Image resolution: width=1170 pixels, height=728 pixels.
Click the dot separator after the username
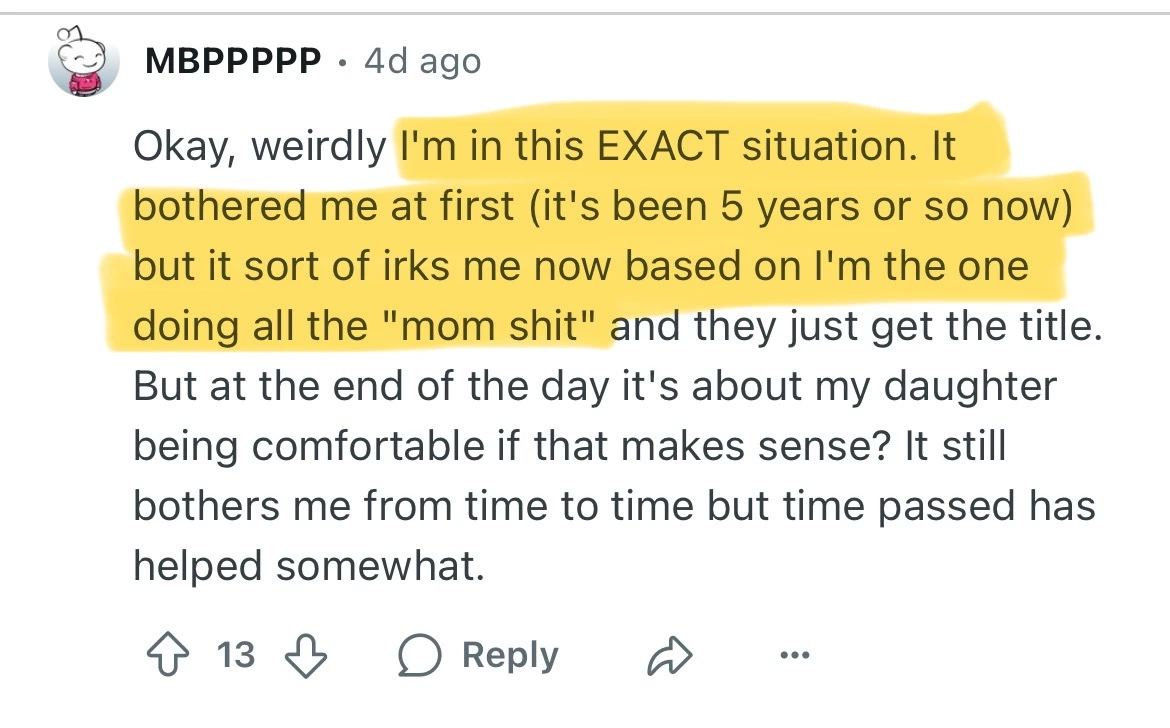[x=343, y=63]
